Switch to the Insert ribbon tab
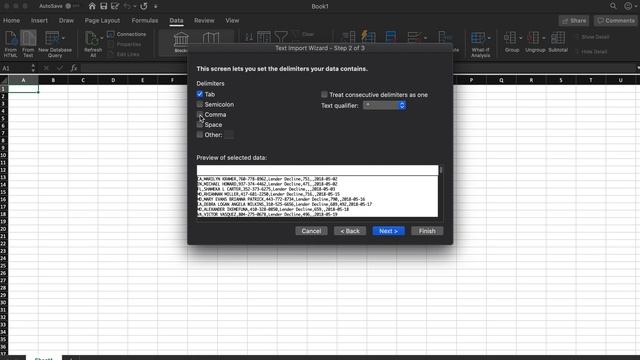This screenshot has width=640, height=360. coord(39,20)
